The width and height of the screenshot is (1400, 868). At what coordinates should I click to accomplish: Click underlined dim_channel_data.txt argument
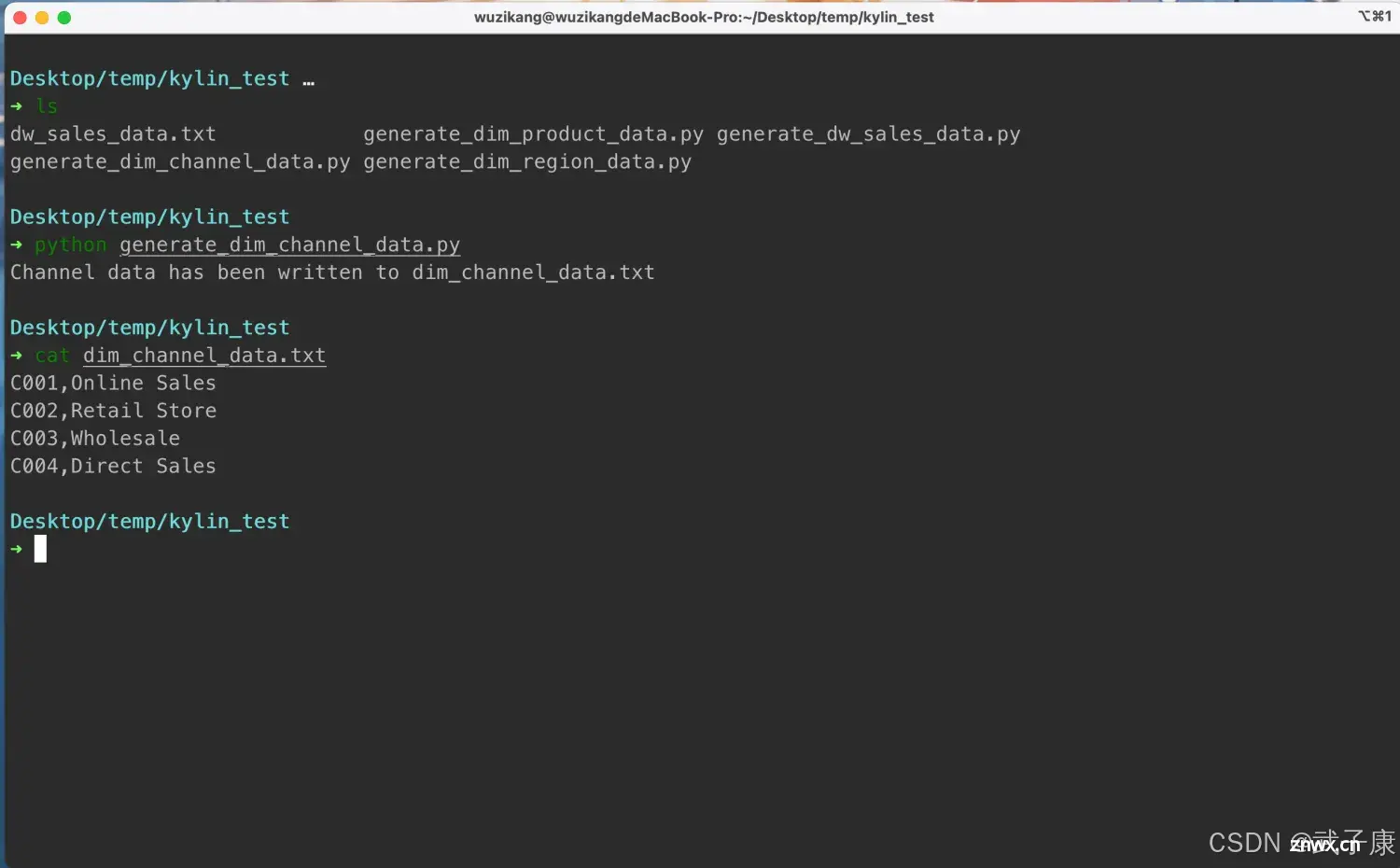click(204, 356)
